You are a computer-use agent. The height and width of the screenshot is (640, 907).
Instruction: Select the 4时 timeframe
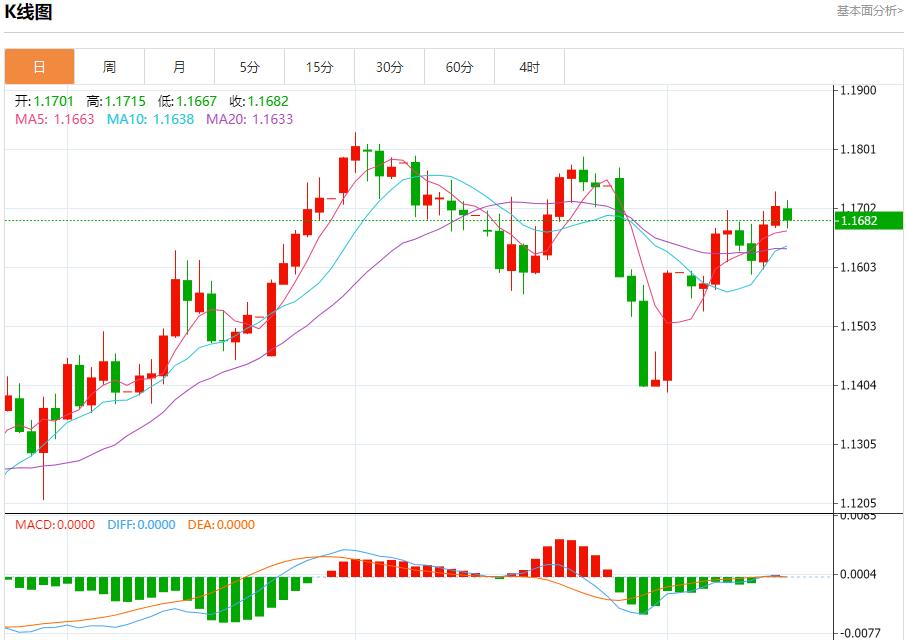point(529,66)
